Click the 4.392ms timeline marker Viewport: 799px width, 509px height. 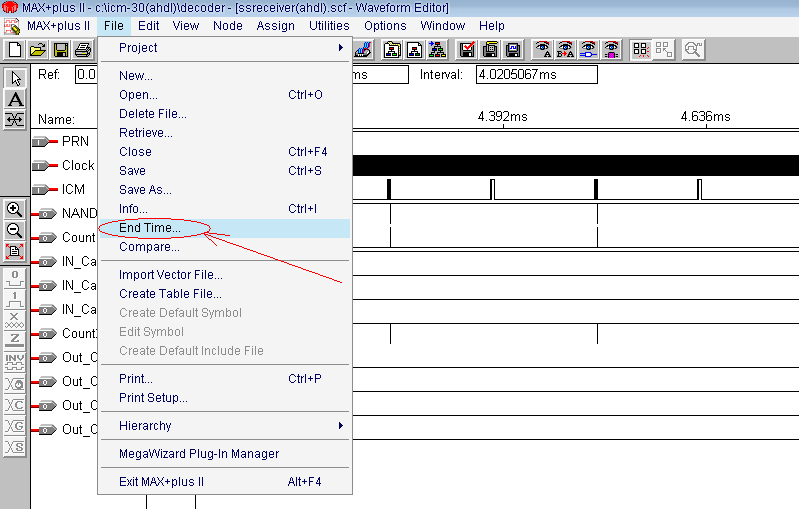click(502, 117)
